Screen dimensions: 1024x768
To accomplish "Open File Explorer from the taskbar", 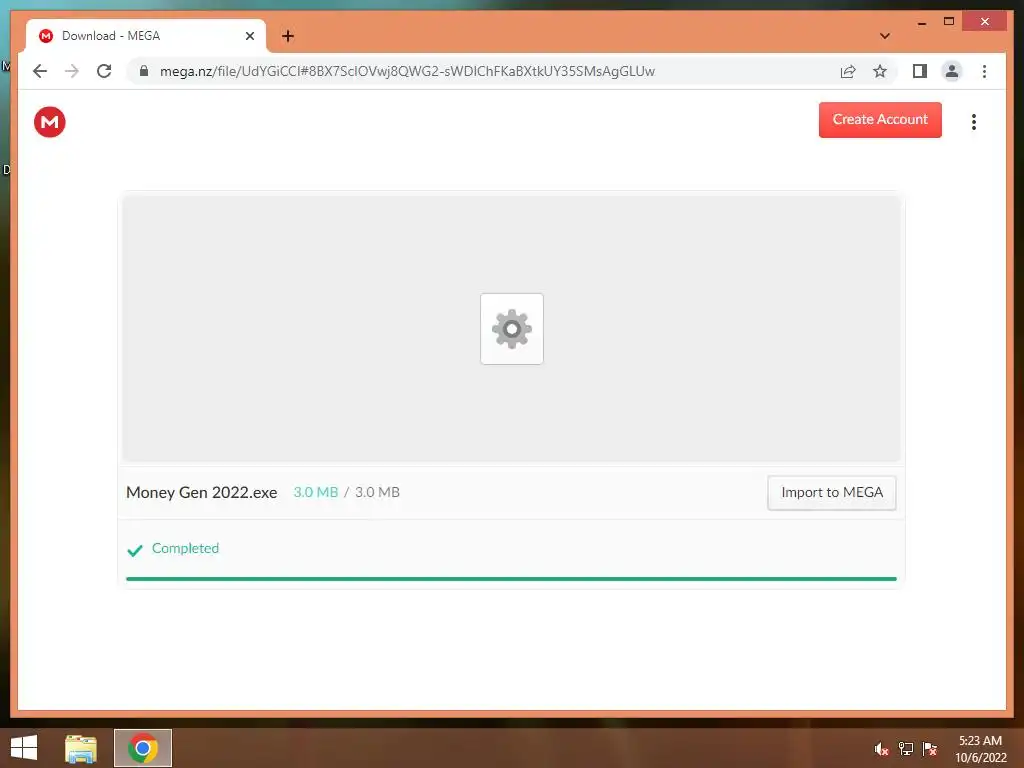I will (81, 748).
